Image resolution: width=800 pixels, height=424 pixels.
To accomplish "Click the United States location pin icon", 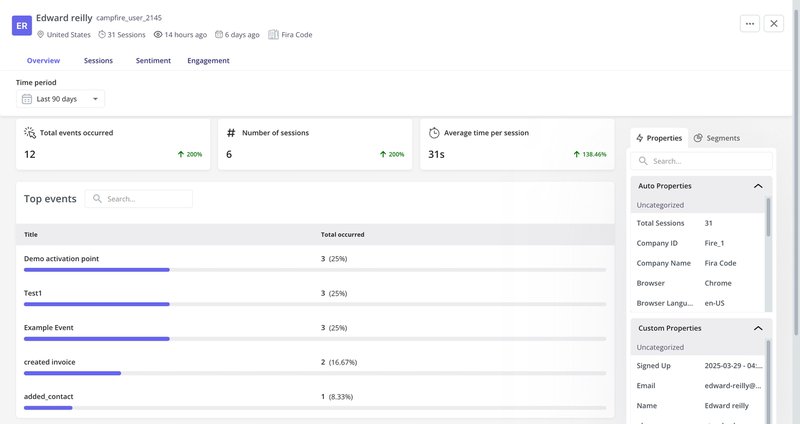I will tap(41, 34).
